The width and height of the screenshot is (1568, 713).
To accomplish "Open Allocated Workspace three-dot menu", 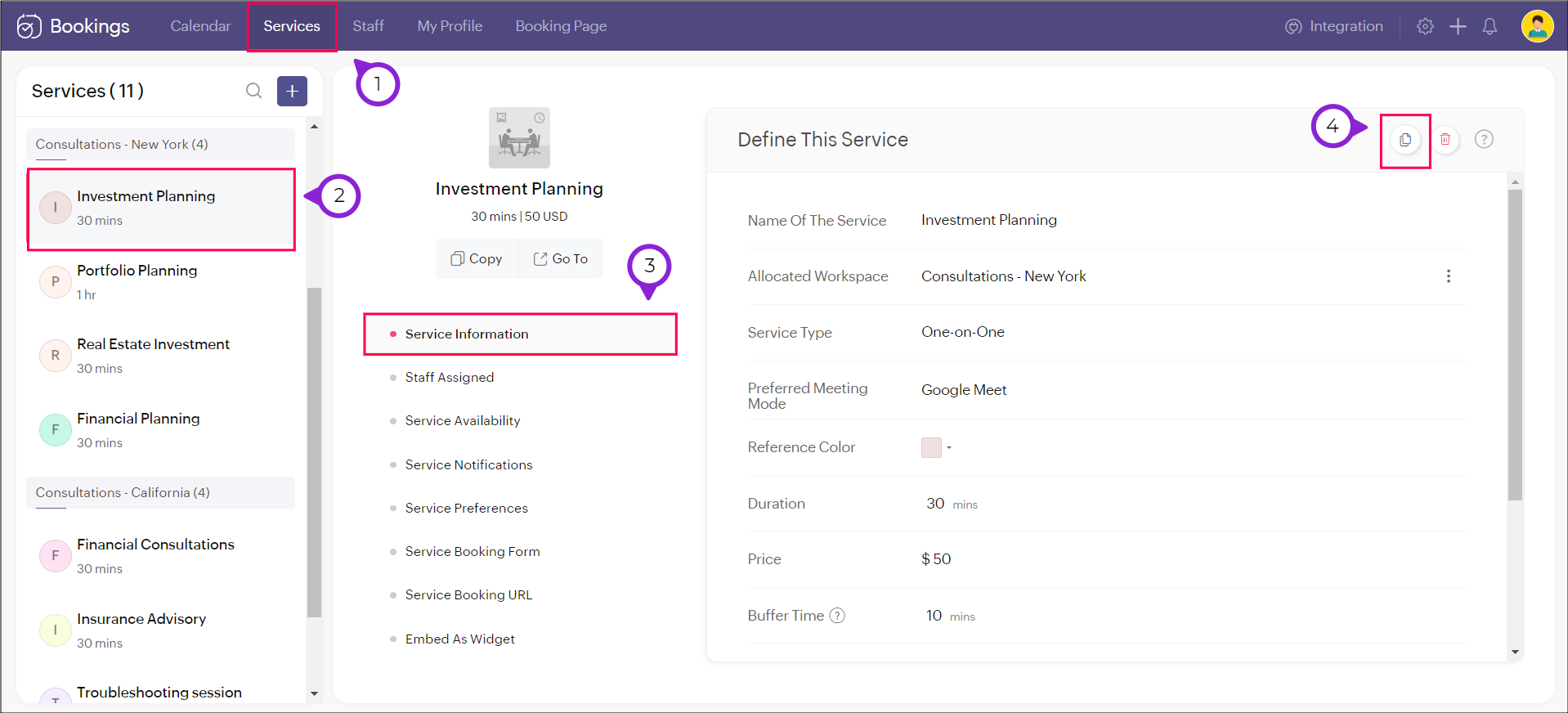I will pyautogui.click(x=1448, y=276).
